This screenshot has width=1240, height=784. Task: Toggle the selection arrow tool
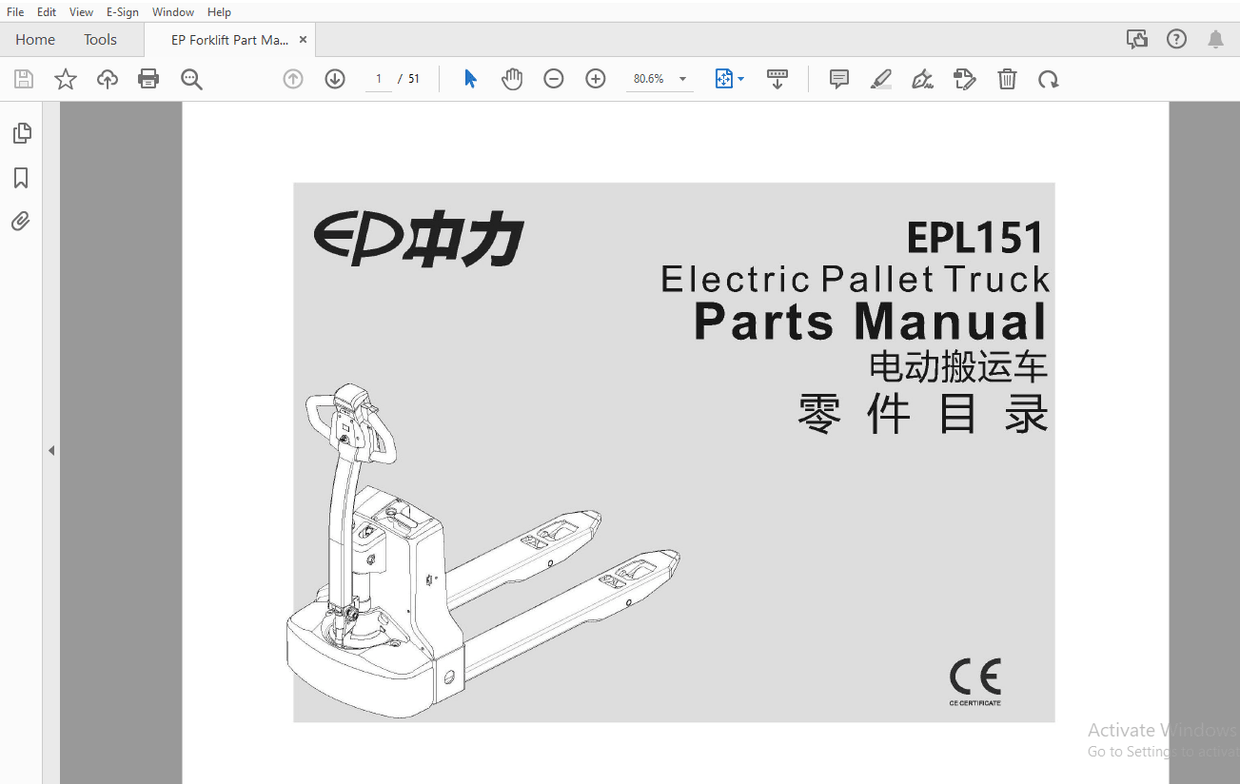[470, 78]
